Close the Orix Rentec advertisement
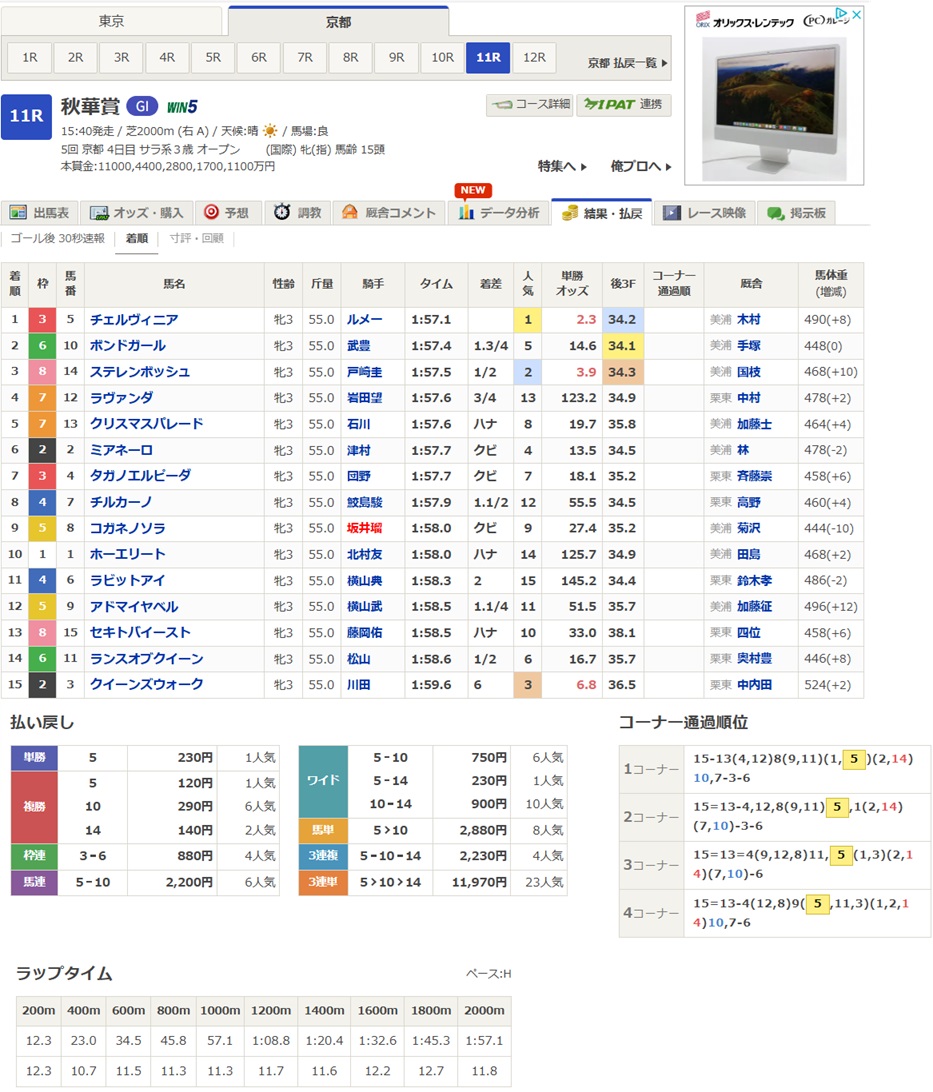The height and width of the screenshot is (1092, 933). (856, 15)
